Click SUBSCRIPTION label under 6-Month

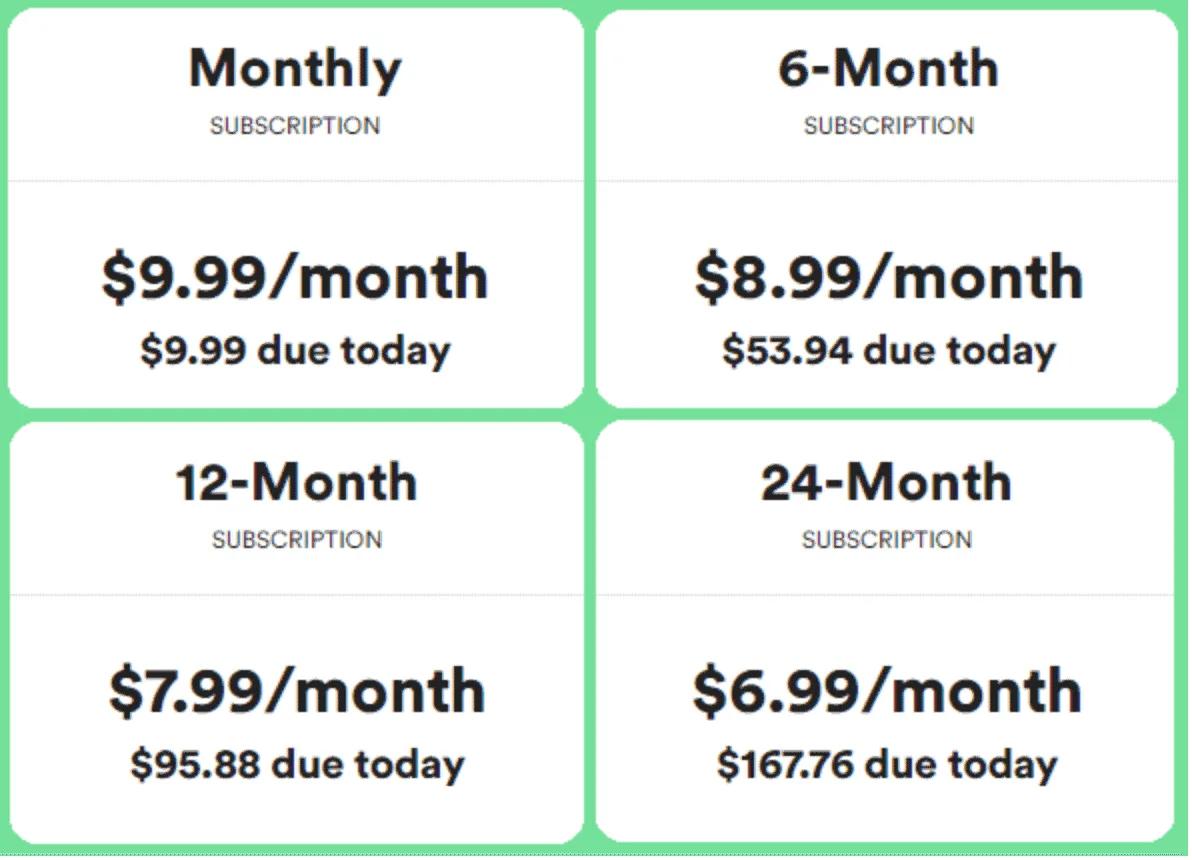(x=889, y=125)
